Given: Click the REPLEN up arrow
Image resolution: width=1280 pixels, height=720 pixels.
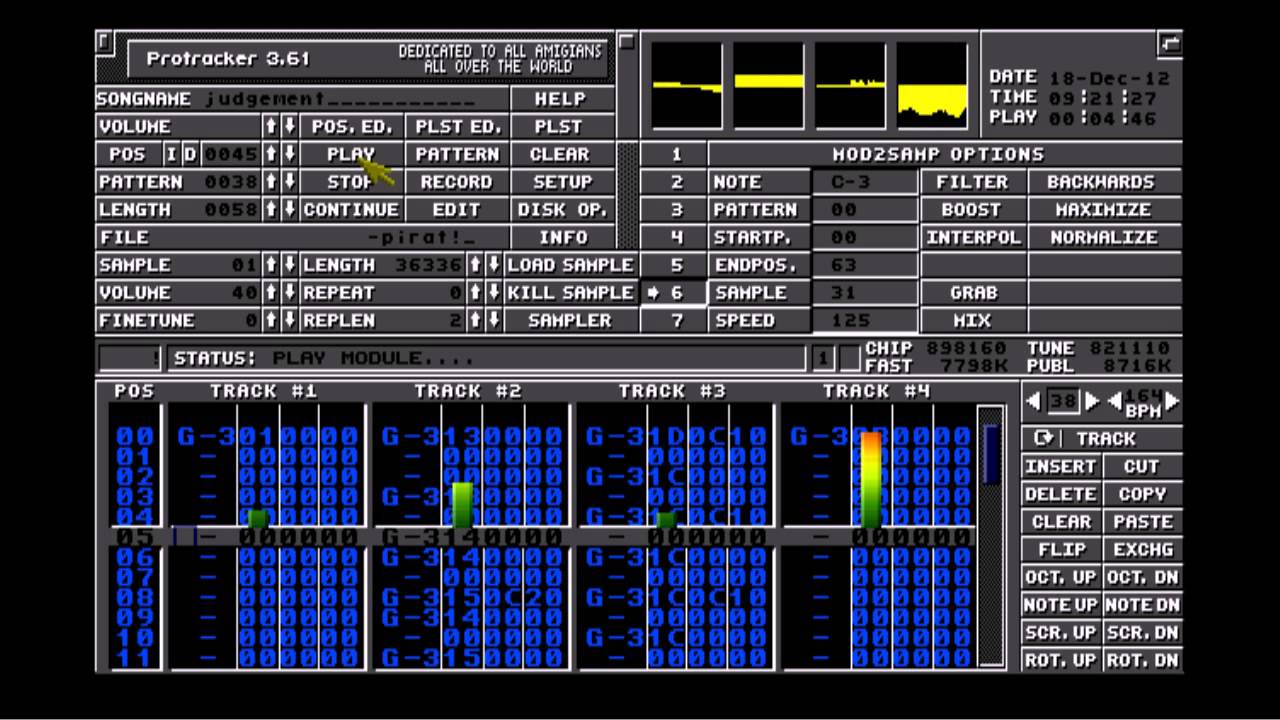Looking at the screenshot, I should (x=475, y=321).
